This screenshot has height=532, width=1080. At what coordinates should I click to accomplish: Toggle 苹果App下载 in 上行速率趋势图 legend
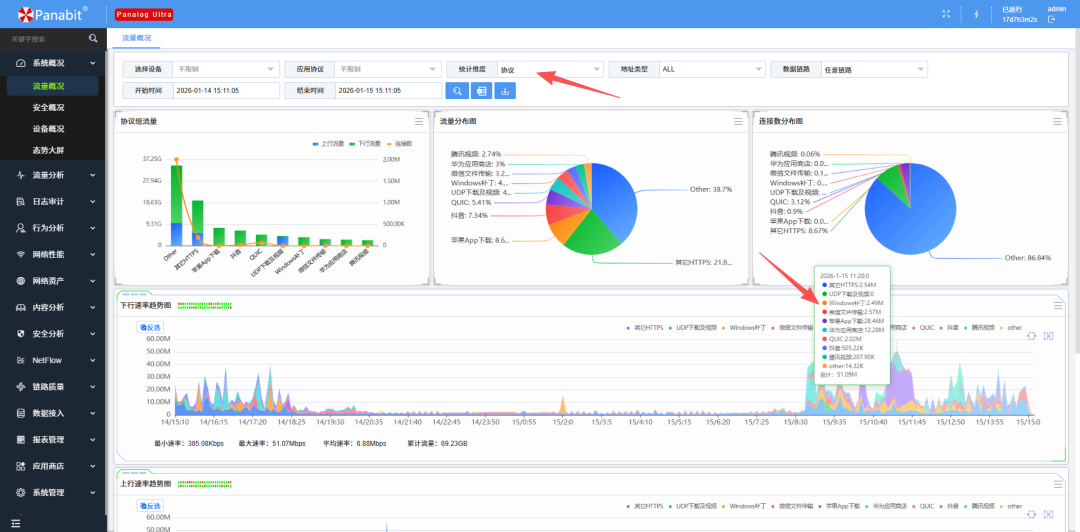(x=839, y=507)
